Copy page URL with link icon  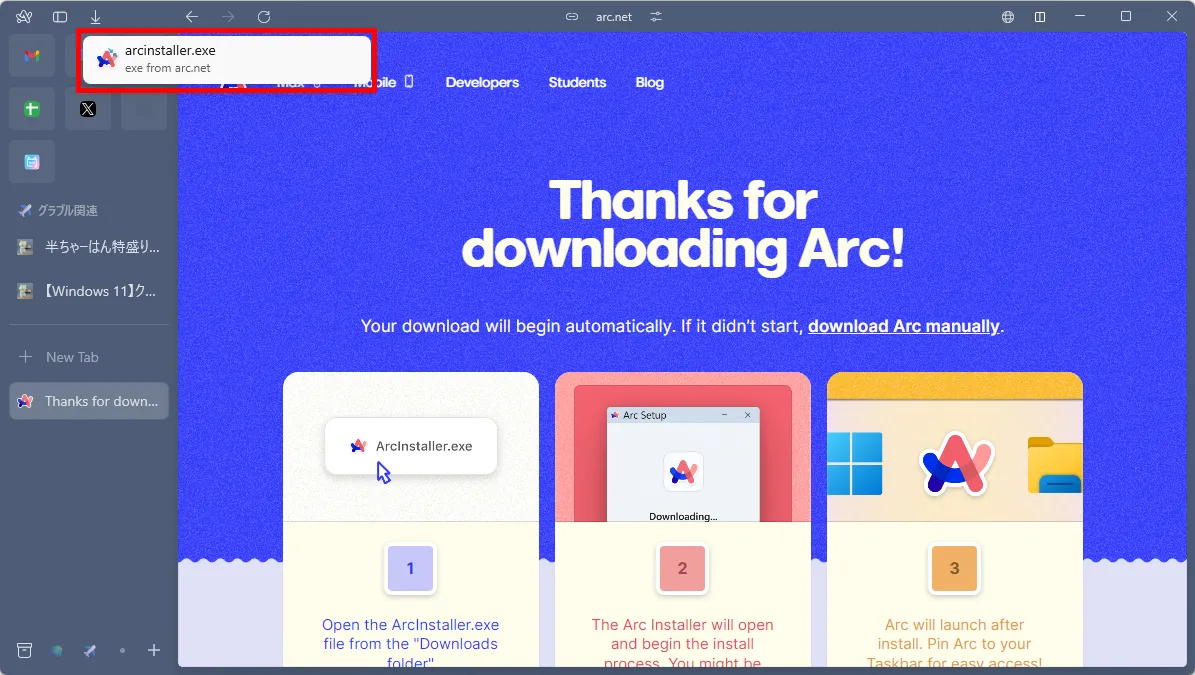click(x=572, y=17)
